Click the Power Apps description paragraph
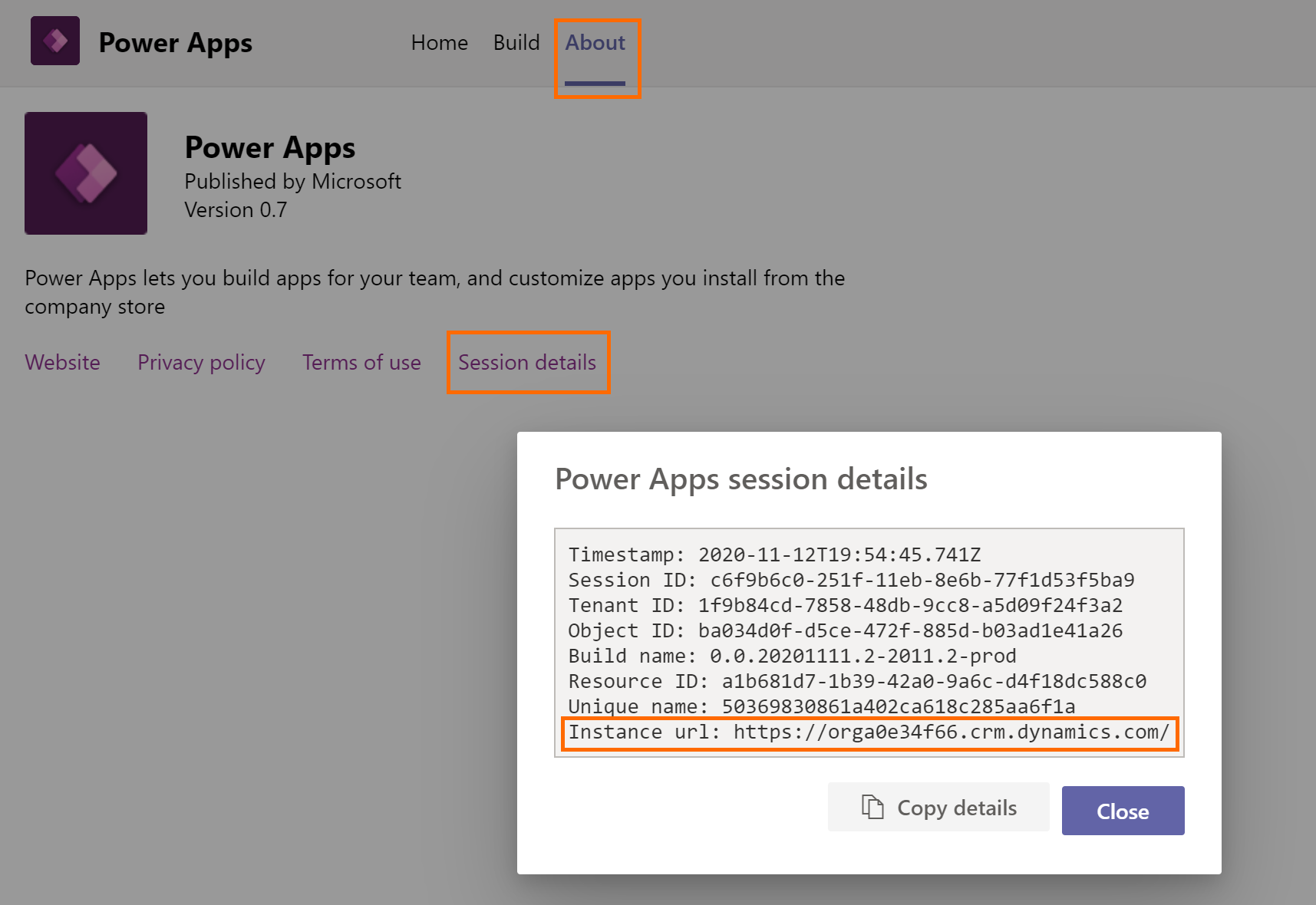1316x905 pixels. point(434,291)
